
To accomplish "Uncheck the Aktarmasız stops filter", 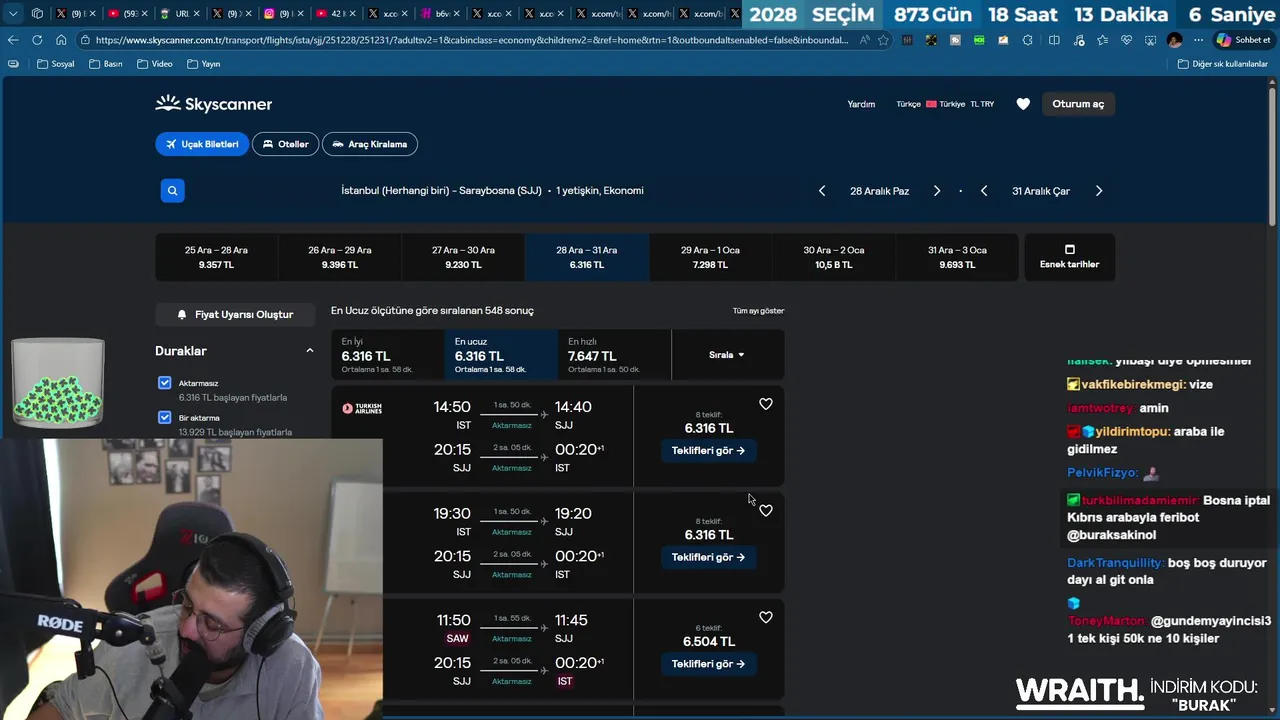I will [164, 383].
